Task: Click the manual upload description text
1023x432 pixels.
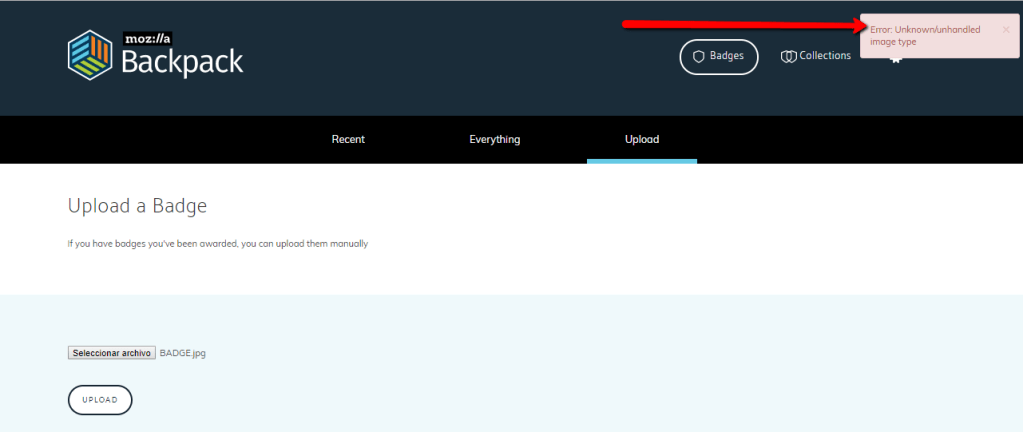Action: coord(217,243)
